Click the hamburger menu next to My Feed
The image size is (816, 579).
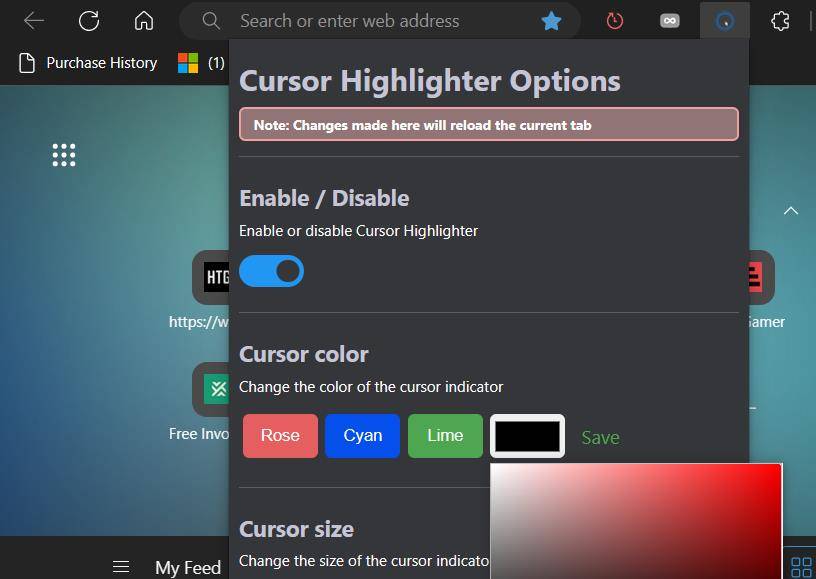(121, 566)
